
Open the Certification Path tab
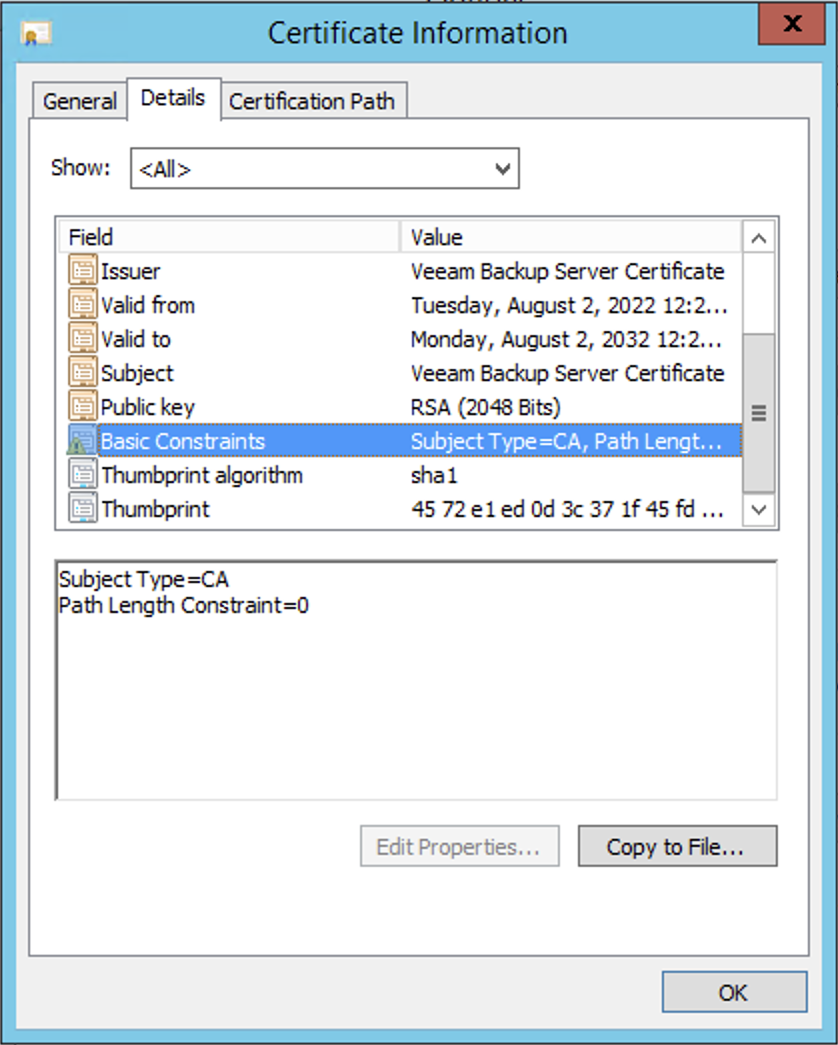[x=312, y=101]
